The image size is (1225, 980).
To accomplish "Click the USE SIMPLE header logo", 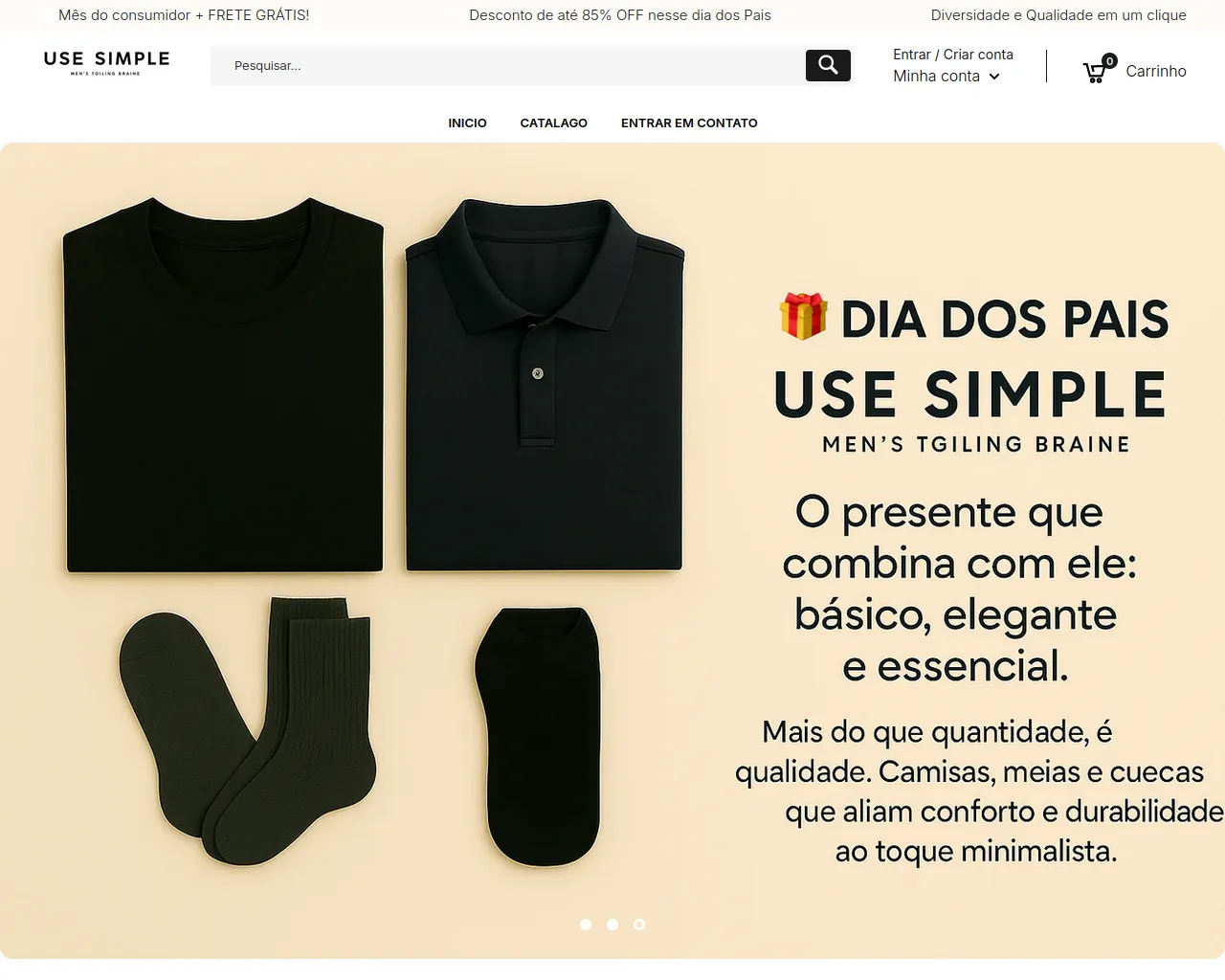I will pos(106,63).
